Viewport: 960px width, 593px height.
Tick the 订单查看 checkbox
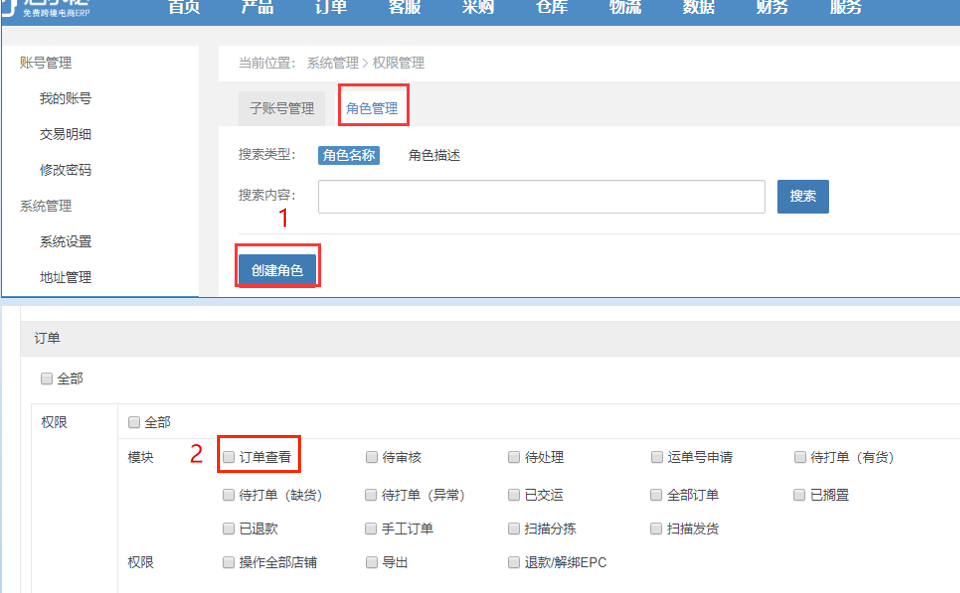(230, 457)
